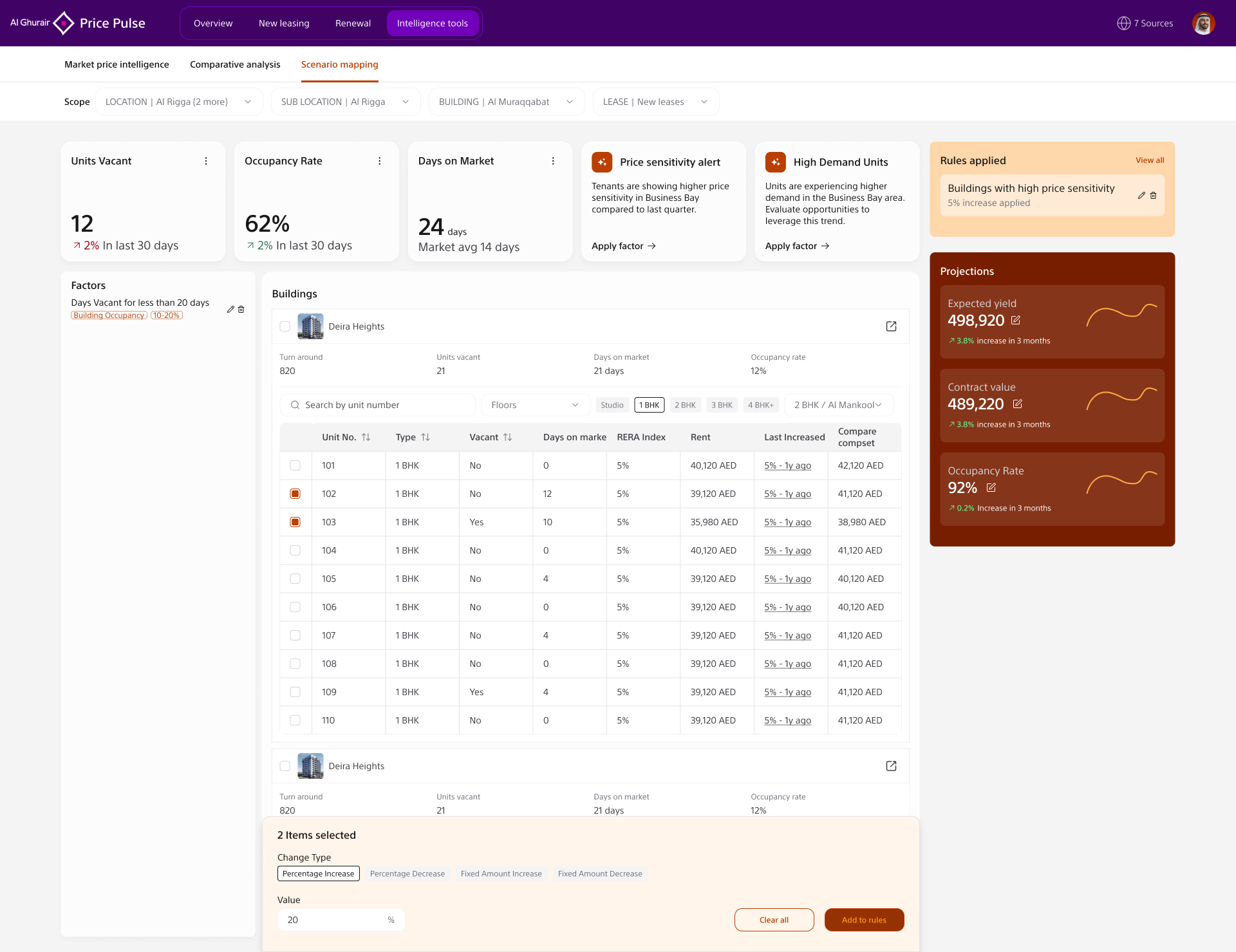Image resolution: width=1236 pixels, height=952 pixels.
Task: Click Apply factor under Price sensitivity alert
Action: coord(623,246)
